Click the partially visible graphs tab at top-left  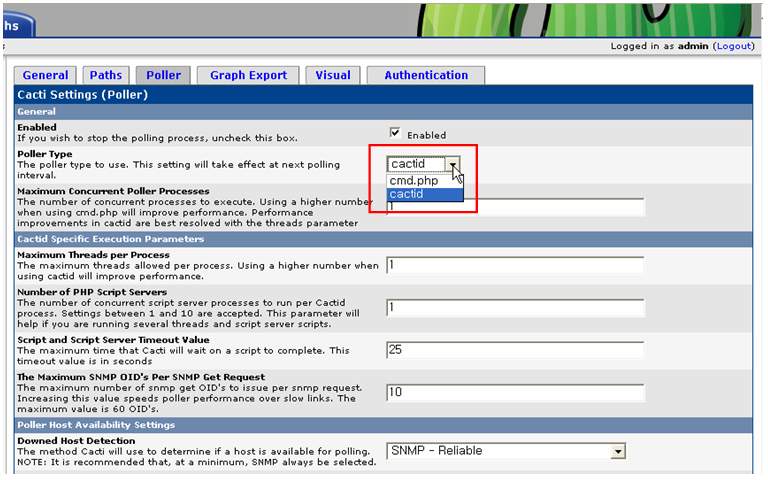18,24
